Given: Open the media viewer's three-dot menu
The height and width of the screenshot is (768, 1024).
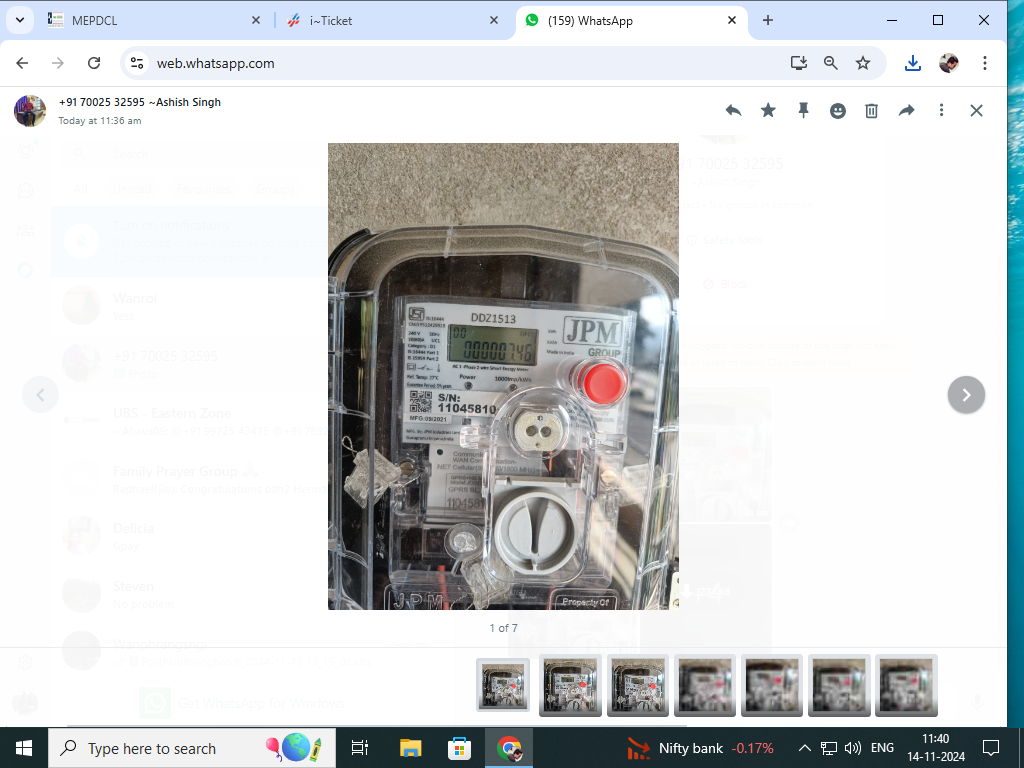Looking at the screenshot, I should 941,110.
